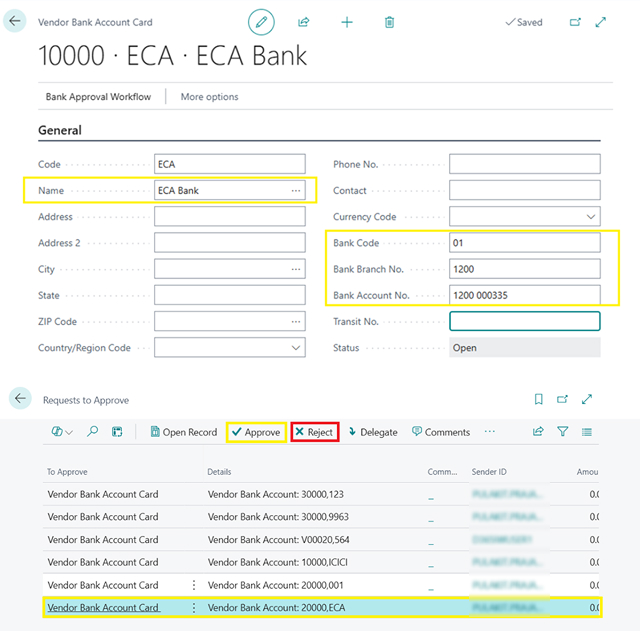The height and width of the screenshot is (631, 640).
Task: Open the lookup ellipsis in the City field
Action: [296, 269]
